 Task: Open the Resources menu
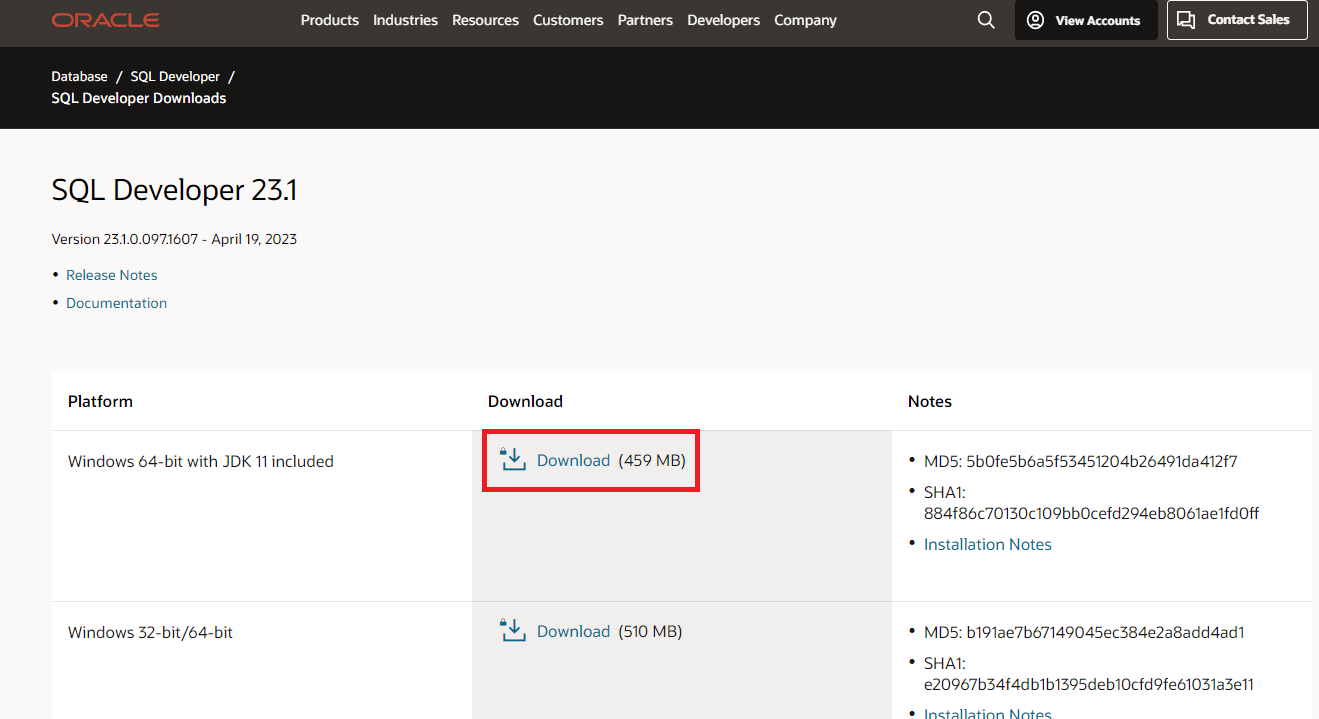coord(485,19)
